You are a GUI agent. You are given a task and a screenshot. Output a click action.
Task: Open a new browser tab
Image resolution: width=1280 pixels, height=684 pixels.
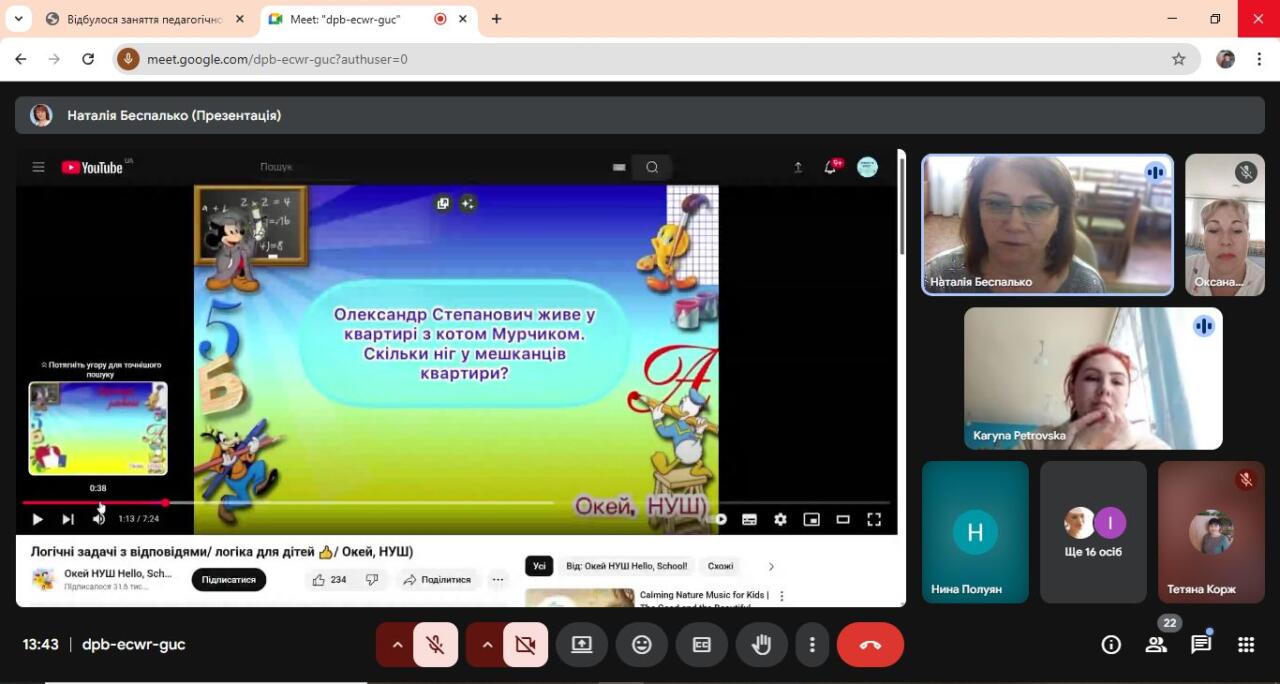pos(496,19)
